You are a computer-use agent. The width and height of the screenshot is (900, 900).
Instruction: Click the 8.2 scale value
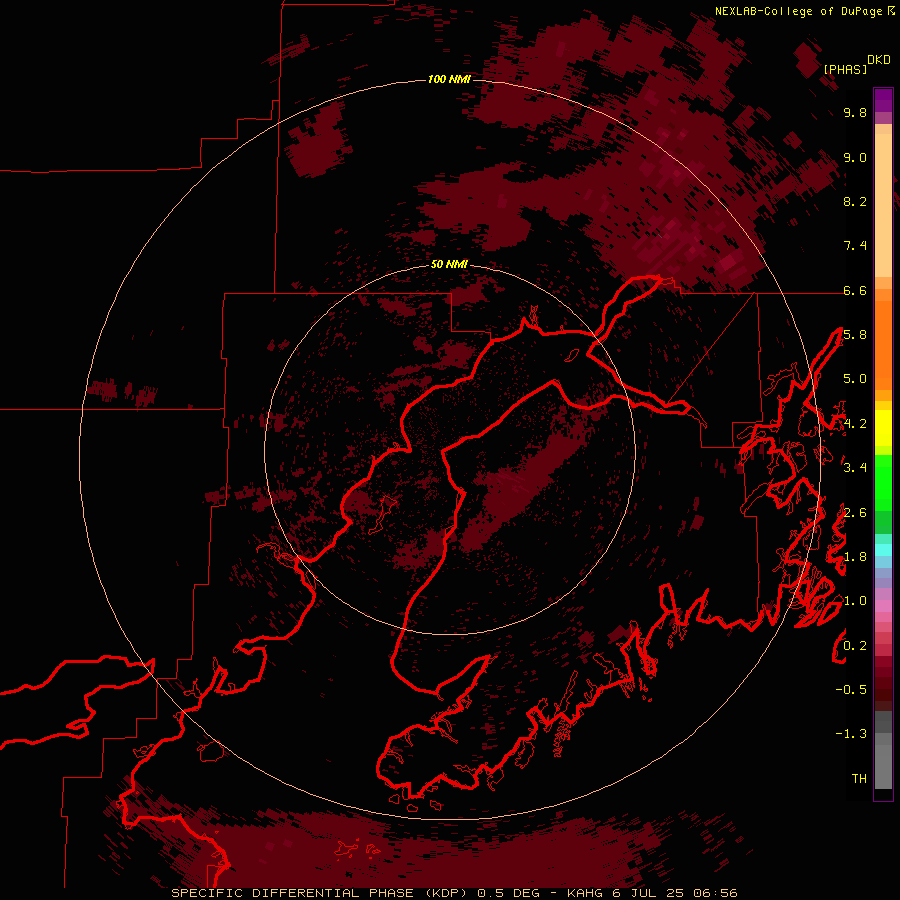[855, 202]
